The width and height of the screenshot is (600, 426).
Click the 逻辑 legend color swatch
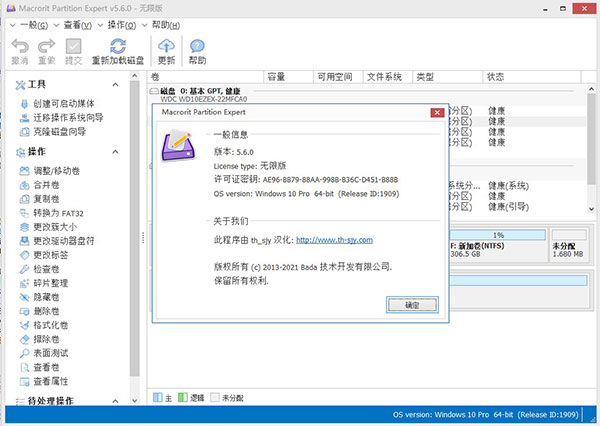pos(183,397)
